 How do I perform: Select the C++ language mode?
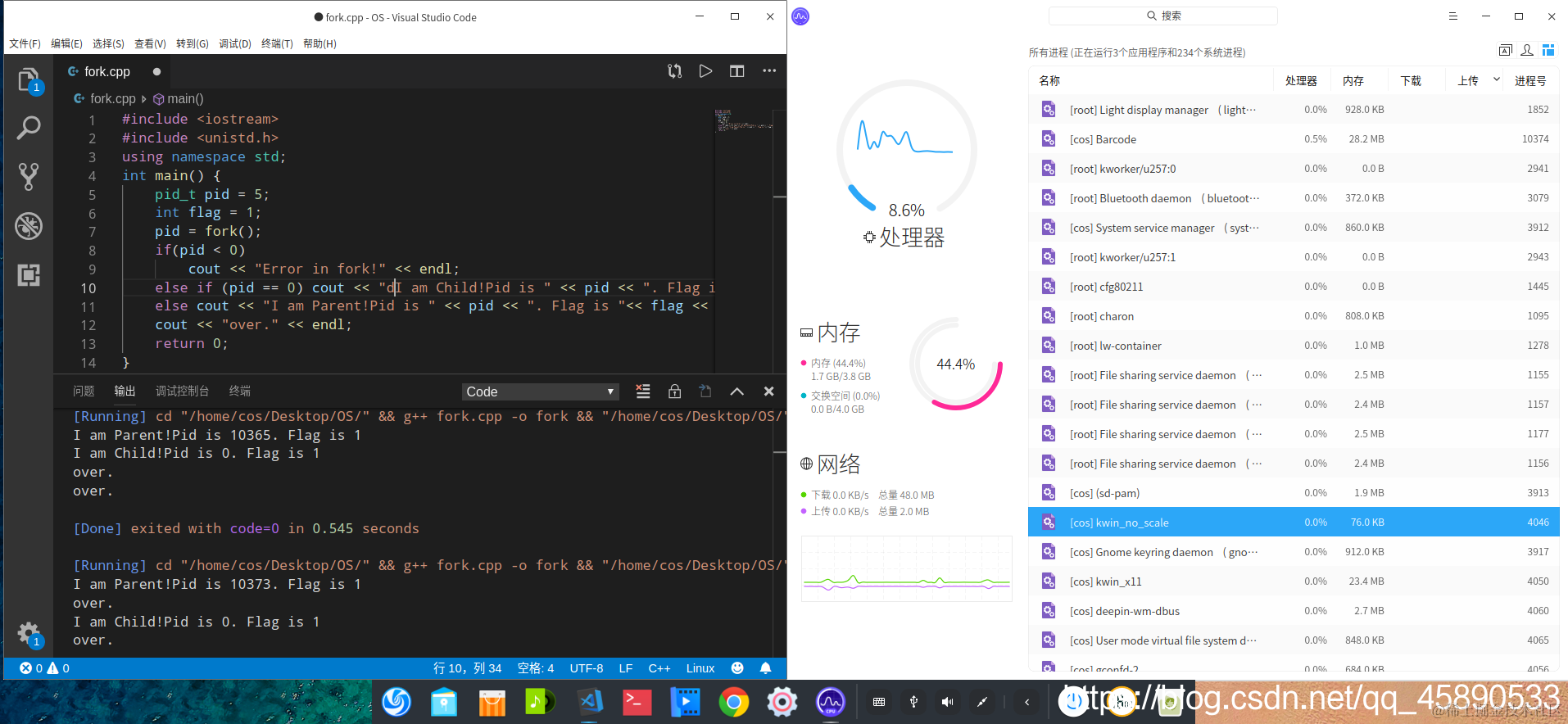point(659,668)
